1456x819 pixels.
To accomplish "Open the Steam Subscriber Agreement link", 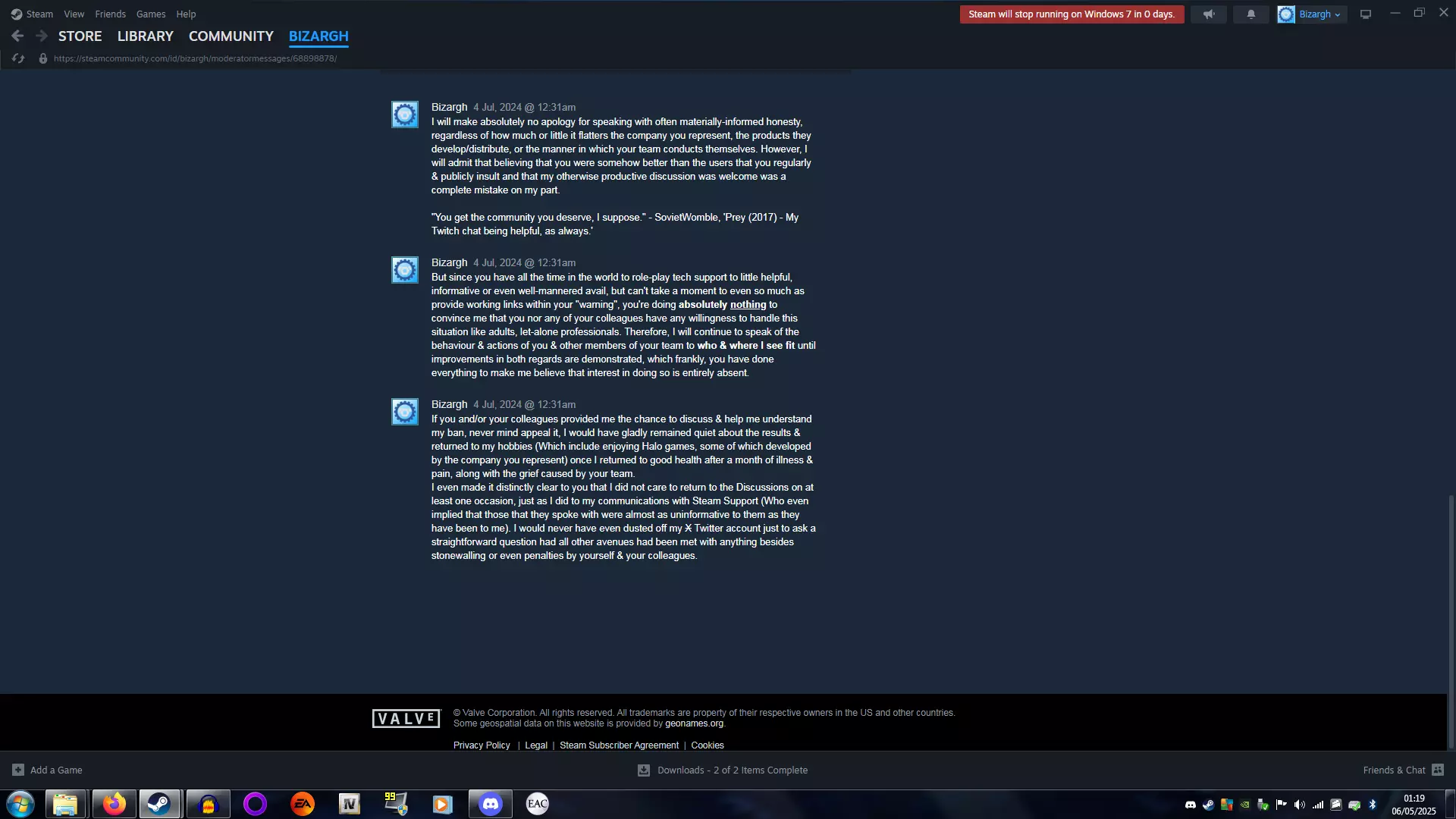I will pos(619,745).
